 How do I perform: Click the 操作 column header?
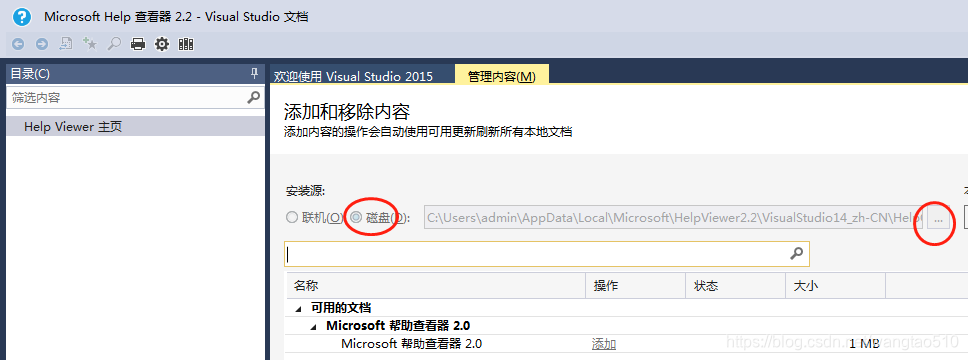[x=635, y=287]
